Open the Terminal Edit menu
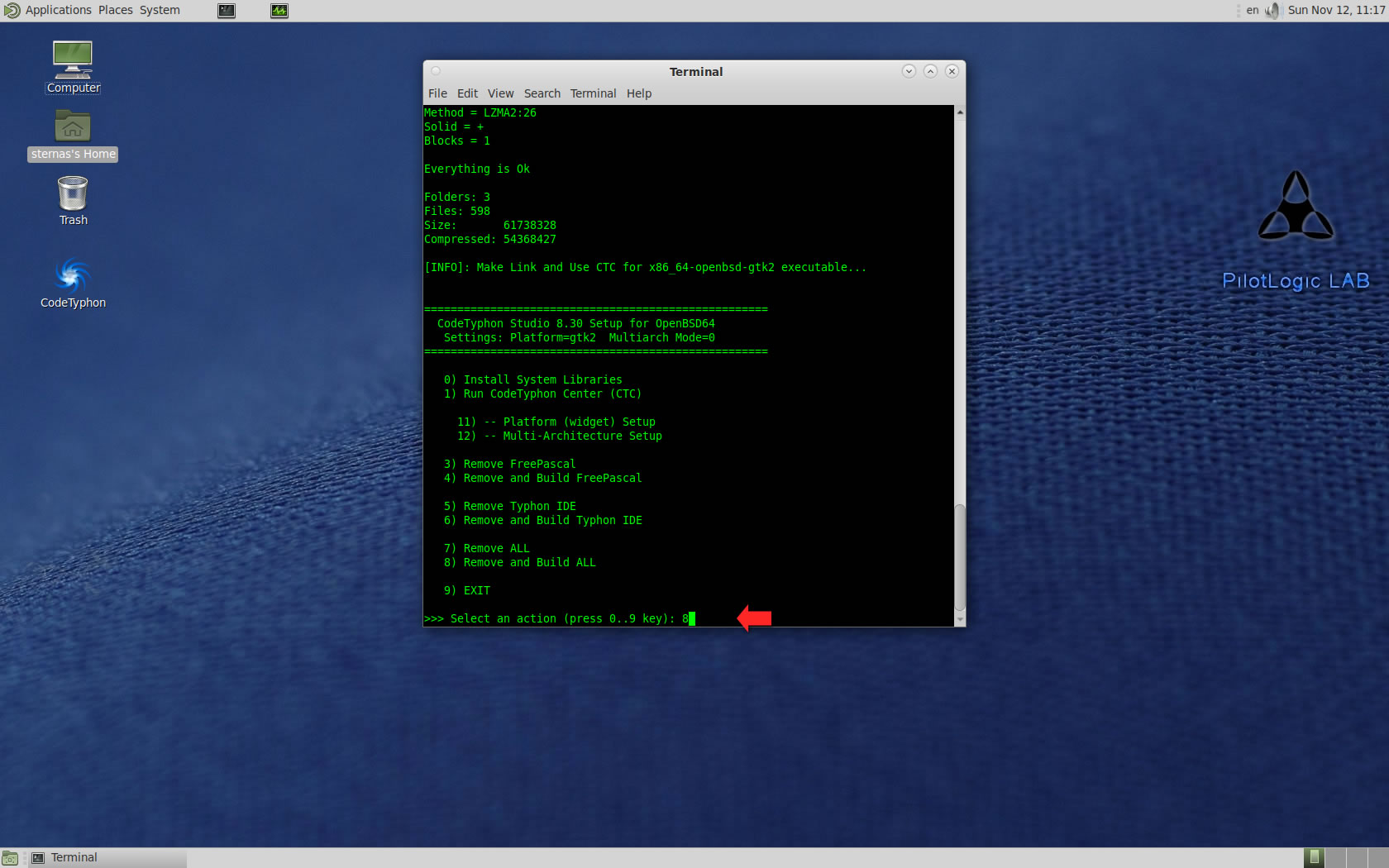Screen dimensions: 1389x868 point(467,93)
